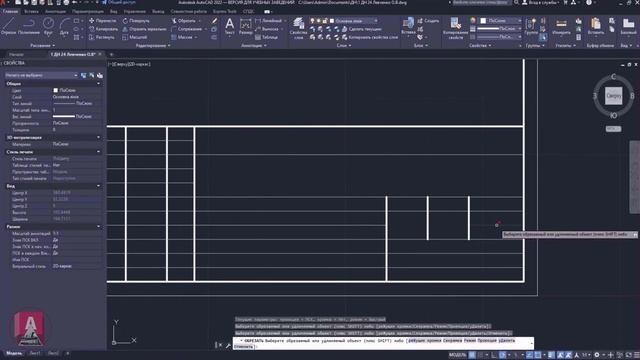The height and width of the screenshot is (360, 640).
Task: Click the ribbon object color swatch
Action: tap(483, 20)
